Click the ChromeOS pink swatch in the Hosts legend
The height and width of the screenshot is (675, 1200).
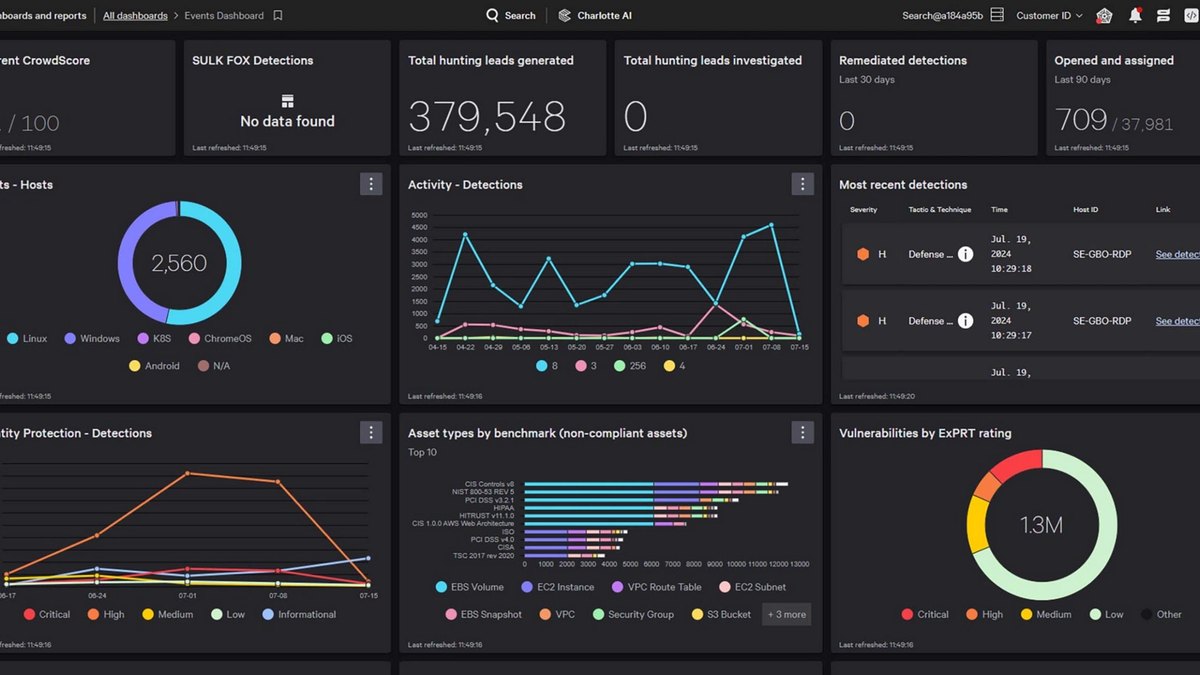pyautogui.click(x=195, y=339)
